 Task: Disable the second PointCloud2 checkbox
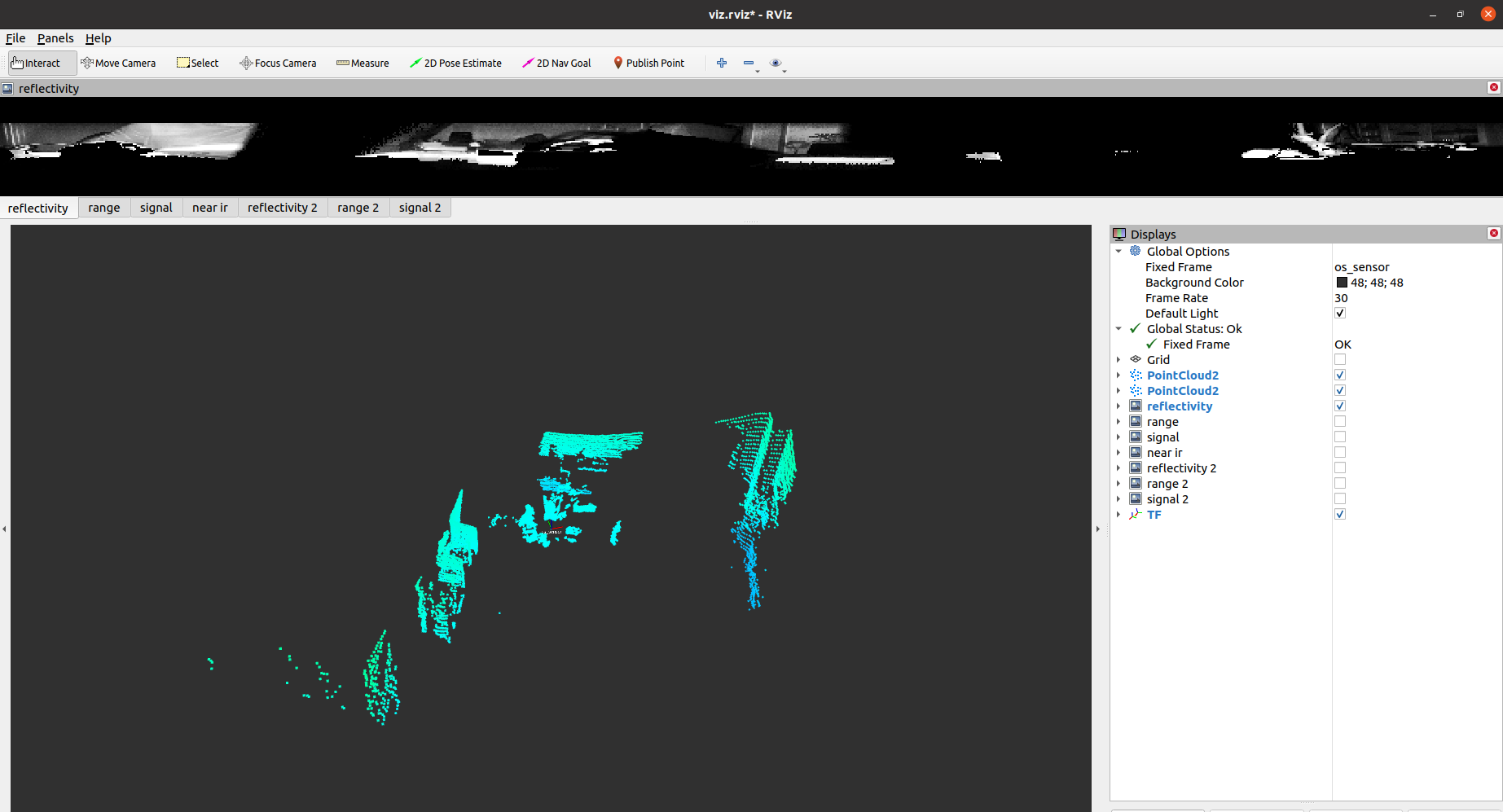[1340, 390]
